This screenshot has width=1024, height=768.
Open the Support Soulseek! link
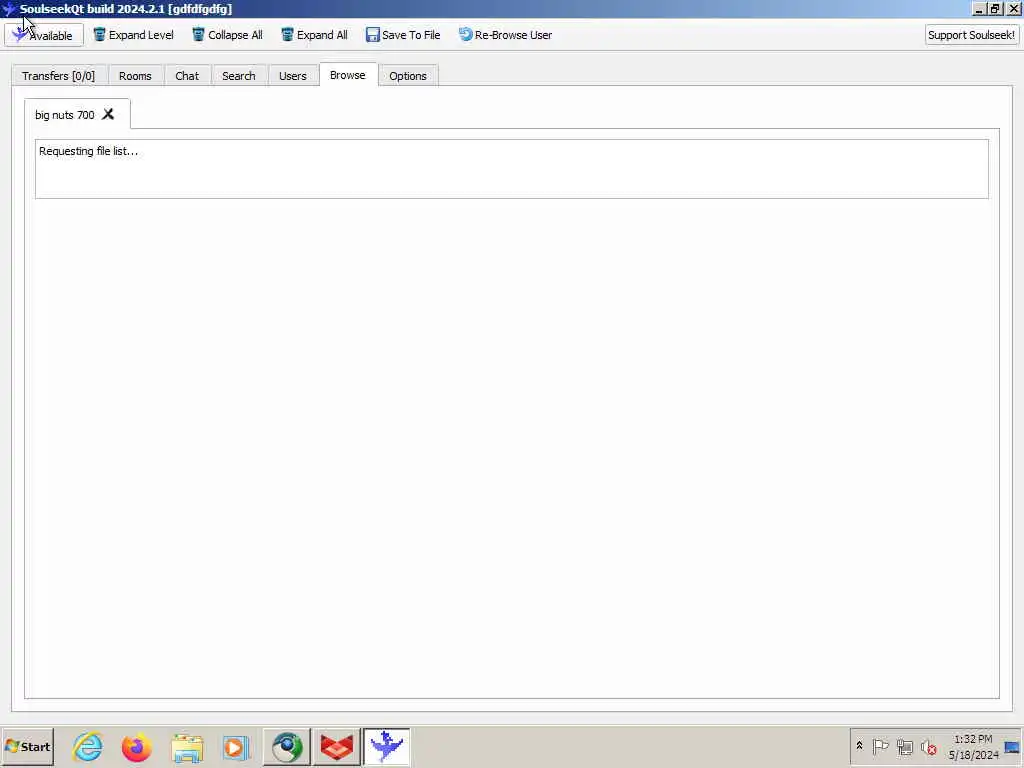[971, 35]
